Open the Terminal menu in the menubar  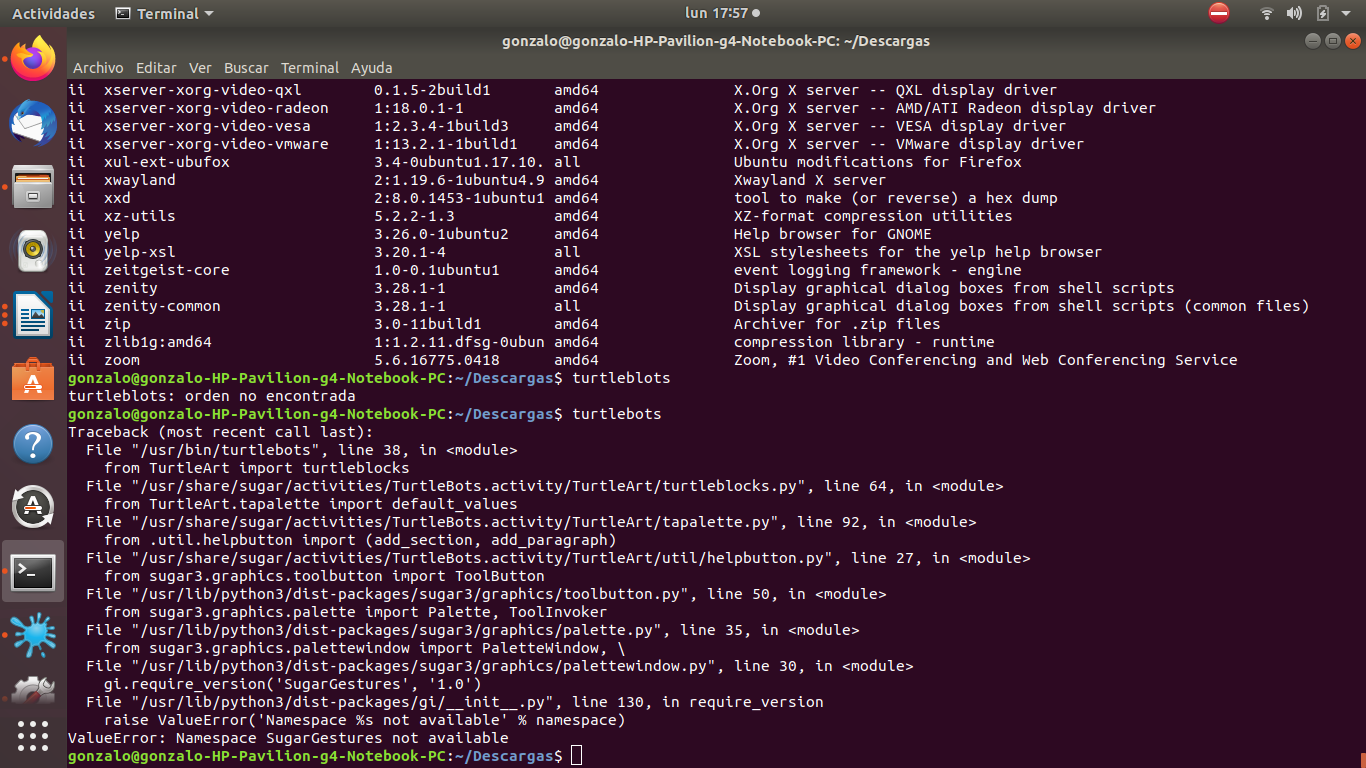coord(310,68)
